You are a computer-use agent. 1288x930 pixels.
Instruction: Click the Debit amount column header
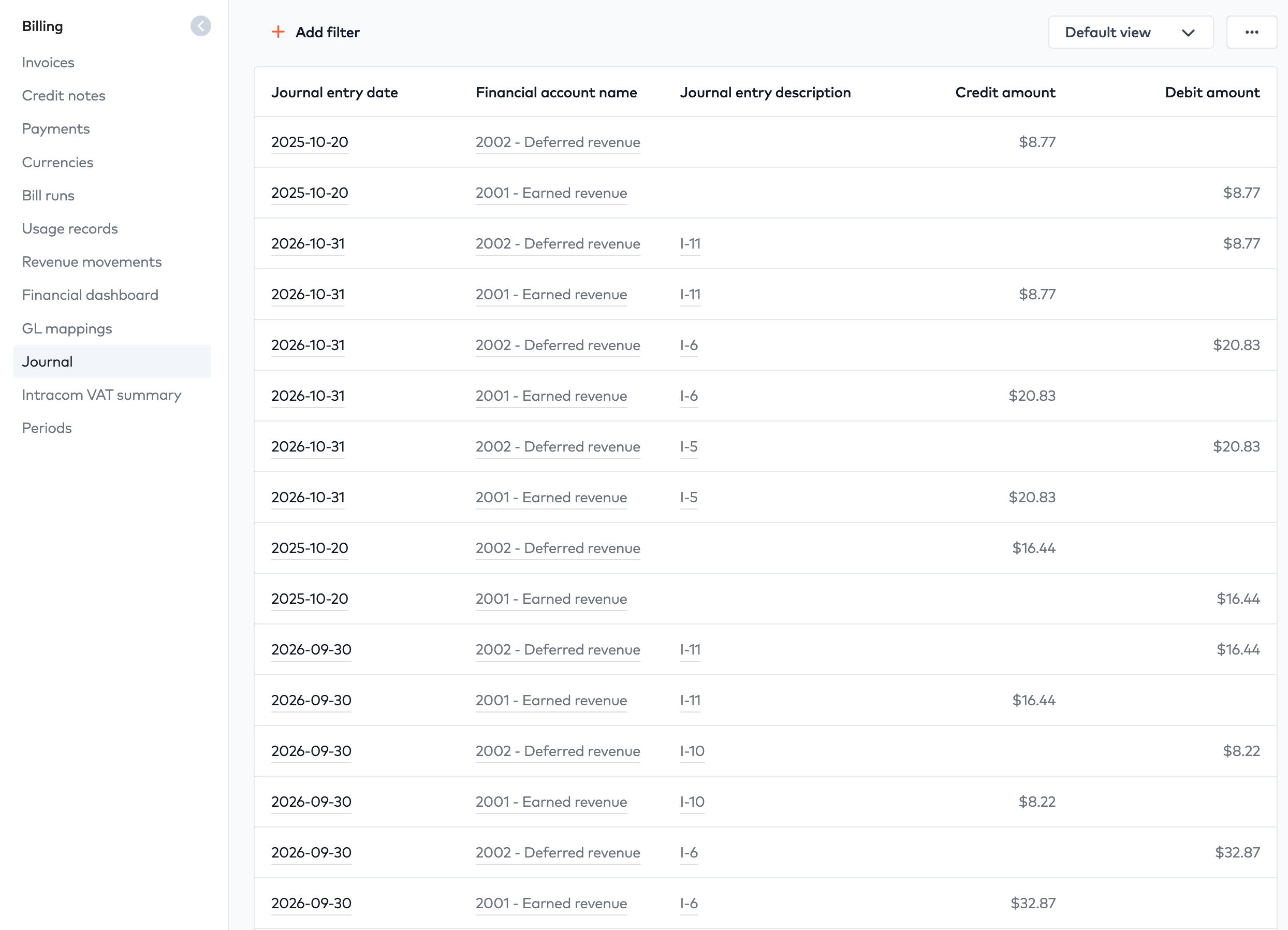pos(1212,93)
